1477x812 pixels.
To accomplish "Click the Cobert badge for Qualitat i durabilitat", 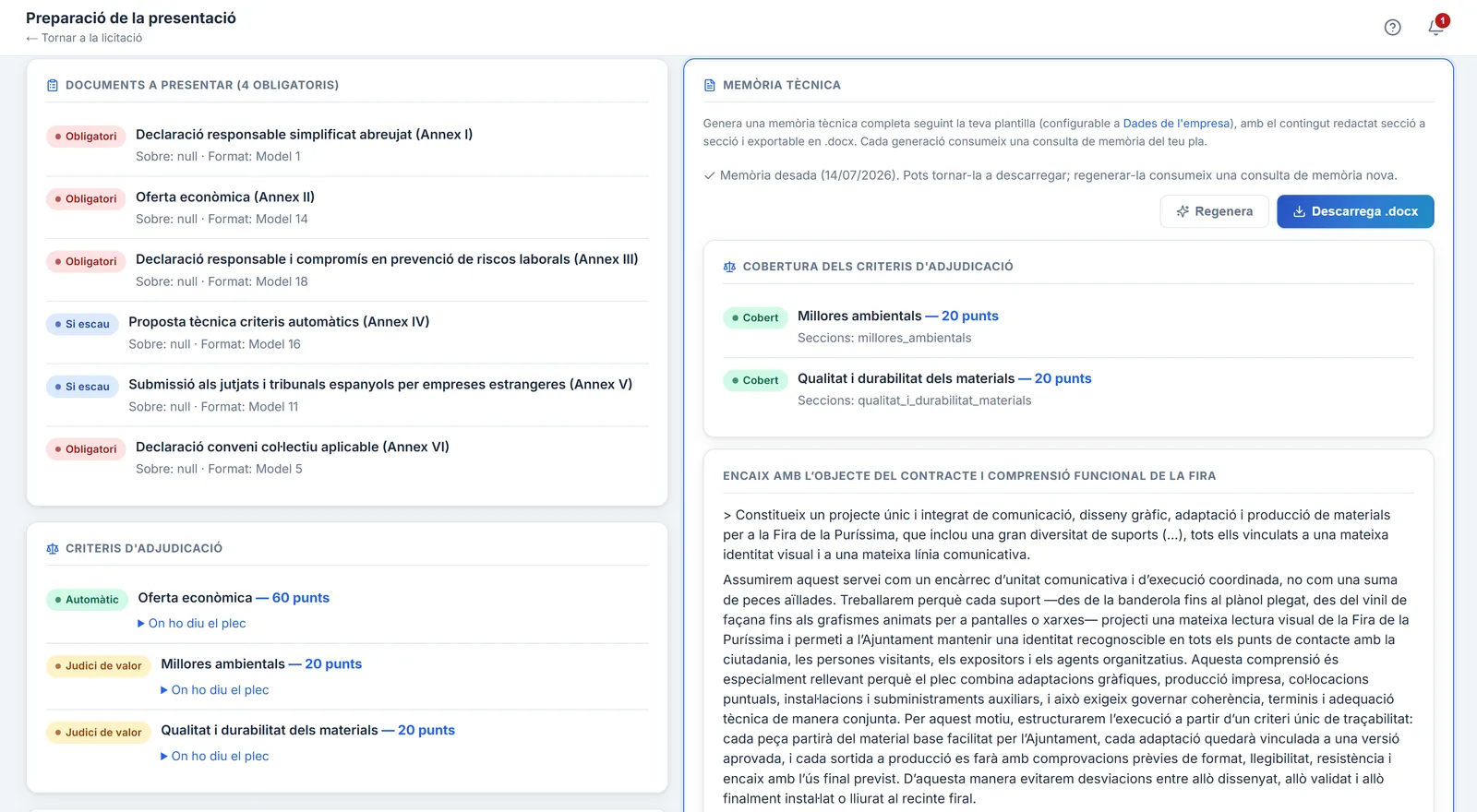I will click(755, 381).
